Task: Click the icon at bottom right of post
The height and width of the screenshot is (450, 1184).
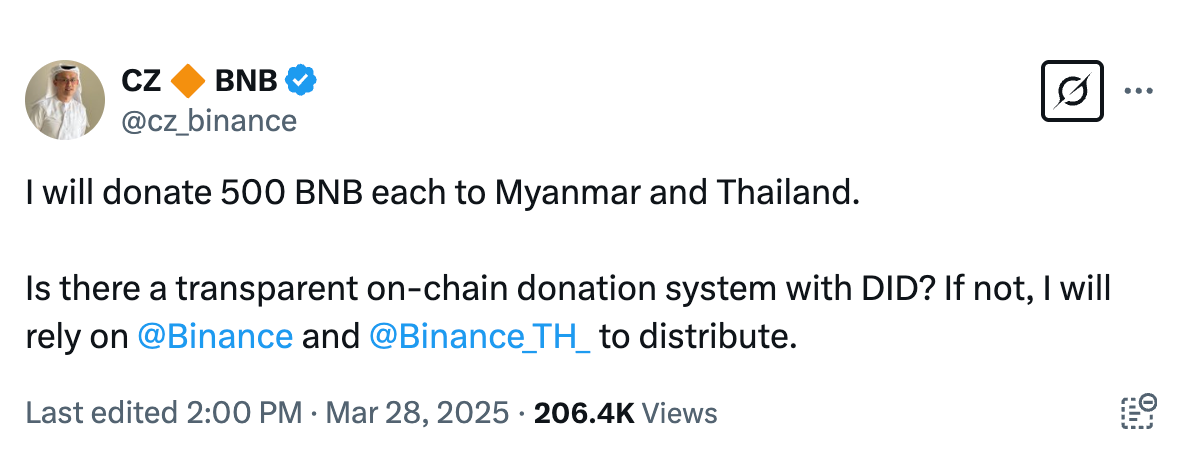Action: [x=1139, y=411]
